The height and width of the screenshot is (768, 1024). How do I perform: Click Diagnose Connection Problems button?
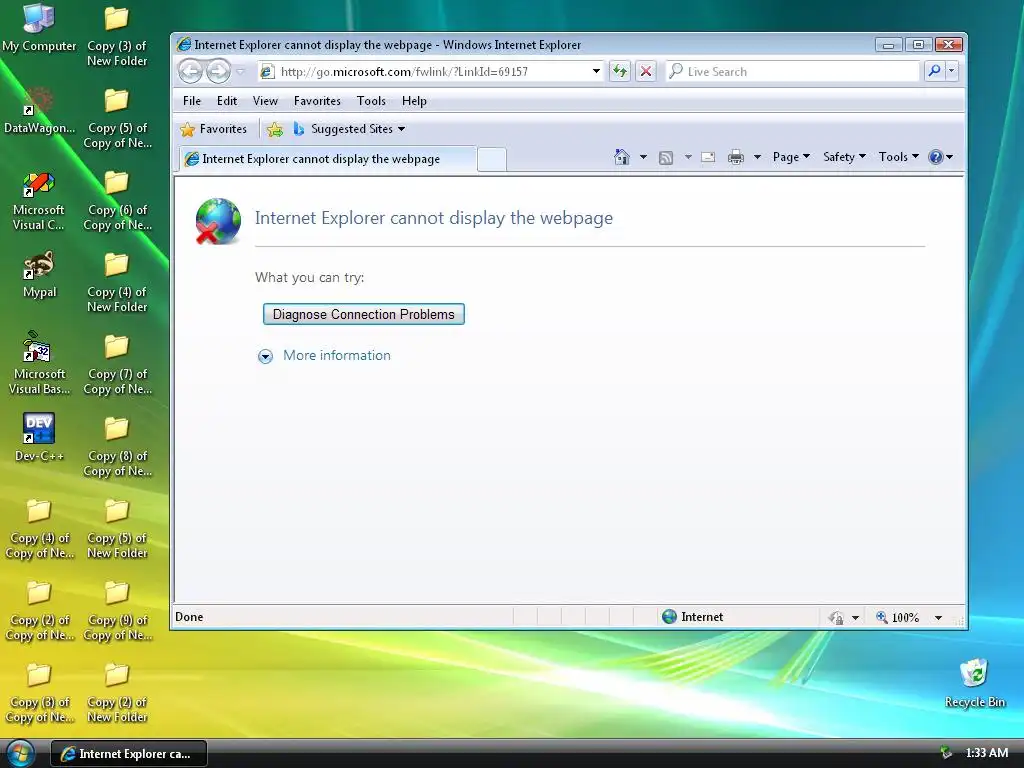[364, 314]
